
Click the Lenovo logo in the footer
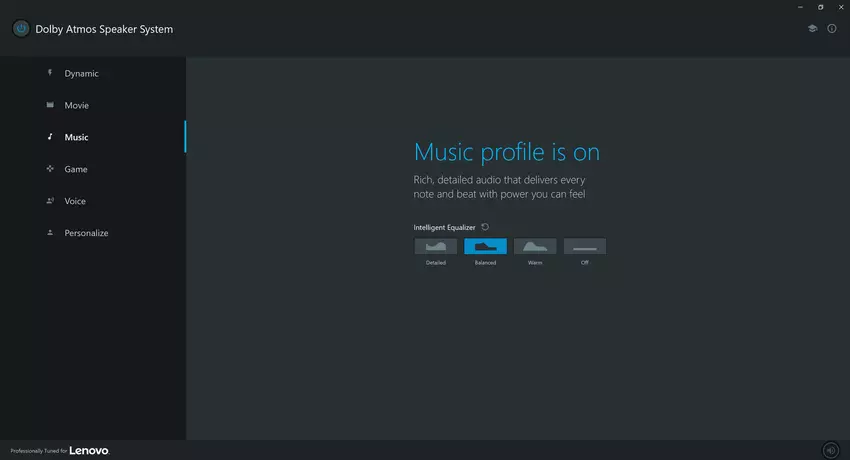pos(89,451)
